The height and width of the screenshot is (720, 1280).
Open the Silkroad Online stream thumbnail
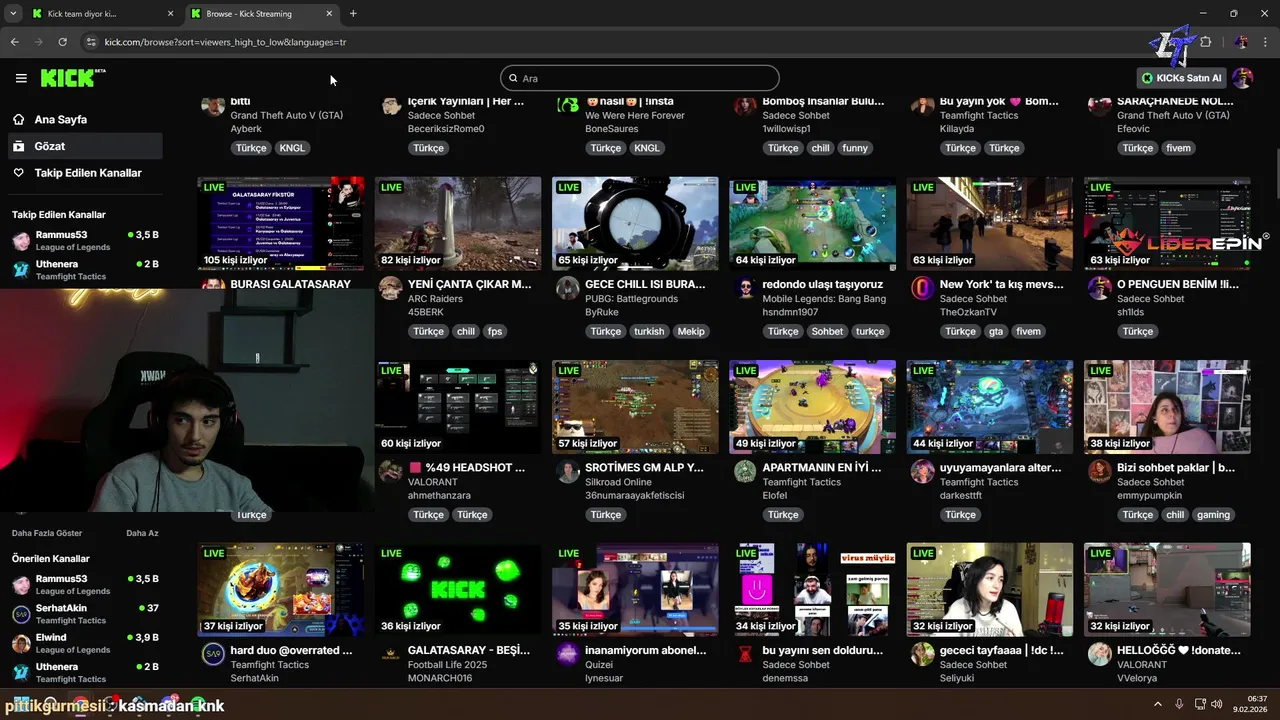(635, 407)
